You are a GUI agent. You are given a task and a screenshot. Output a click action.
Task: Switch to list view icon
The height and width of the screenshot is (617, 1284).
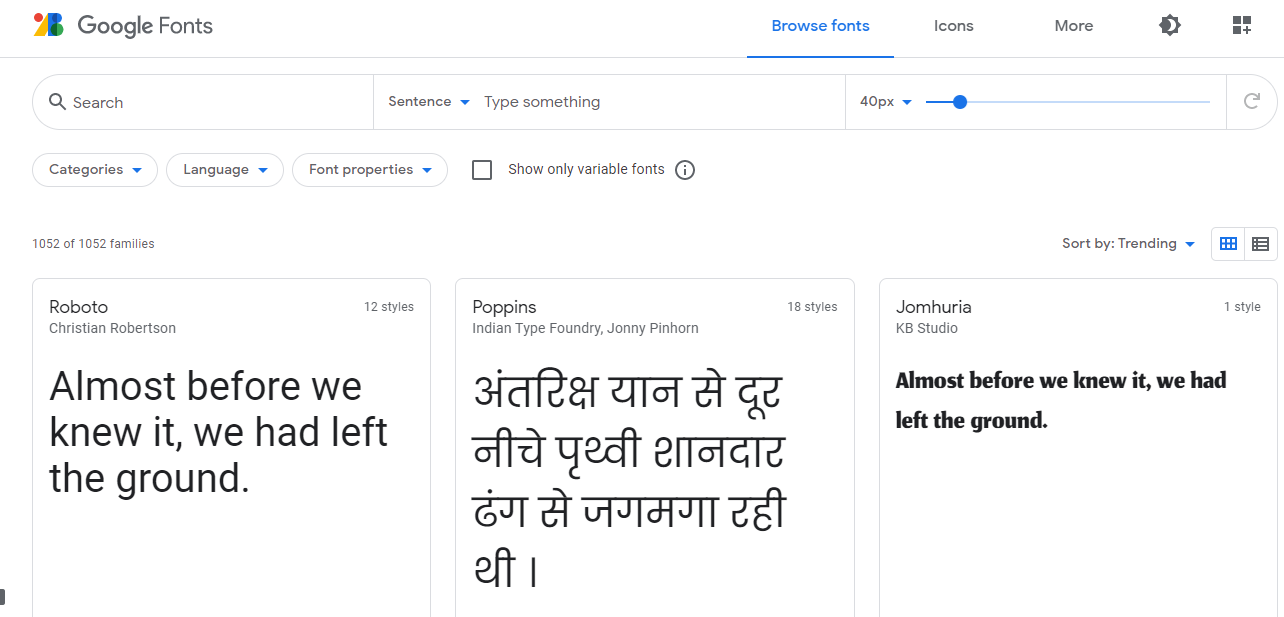(x=1261, y=243)
